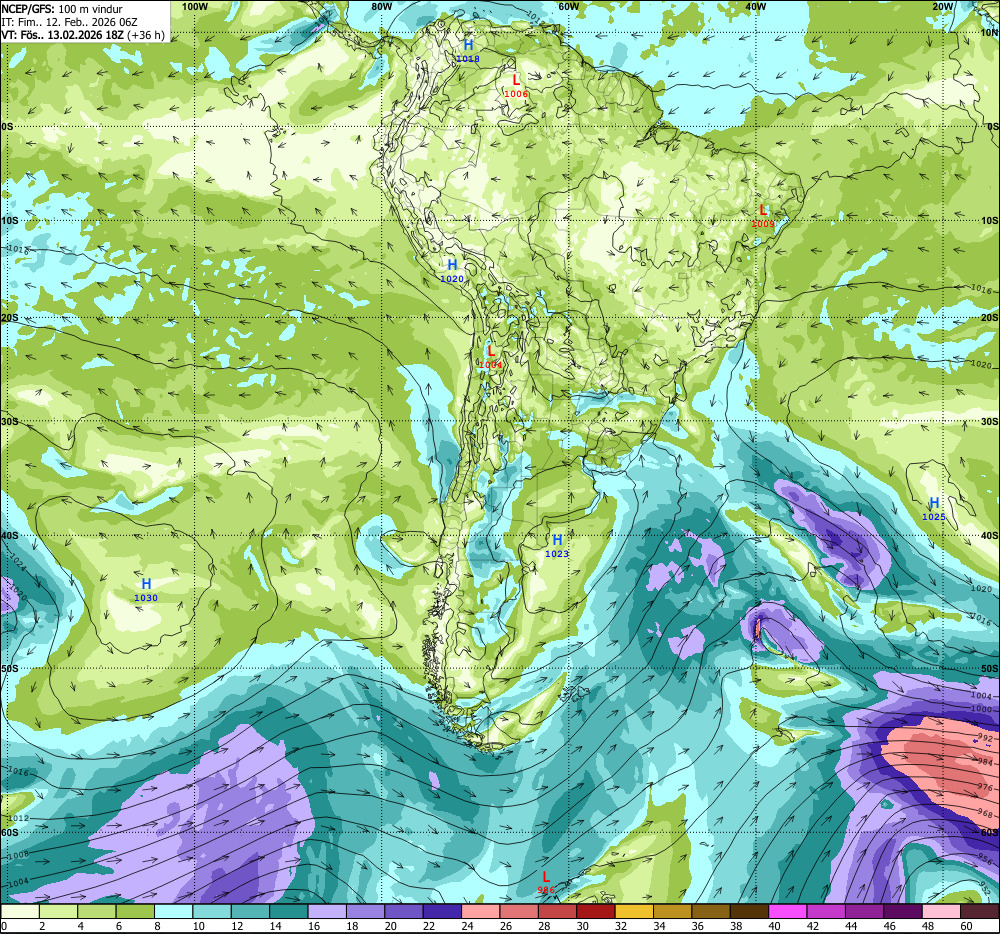
Task: Click the 60W longitude label
Action: click(x=568, y=6)
